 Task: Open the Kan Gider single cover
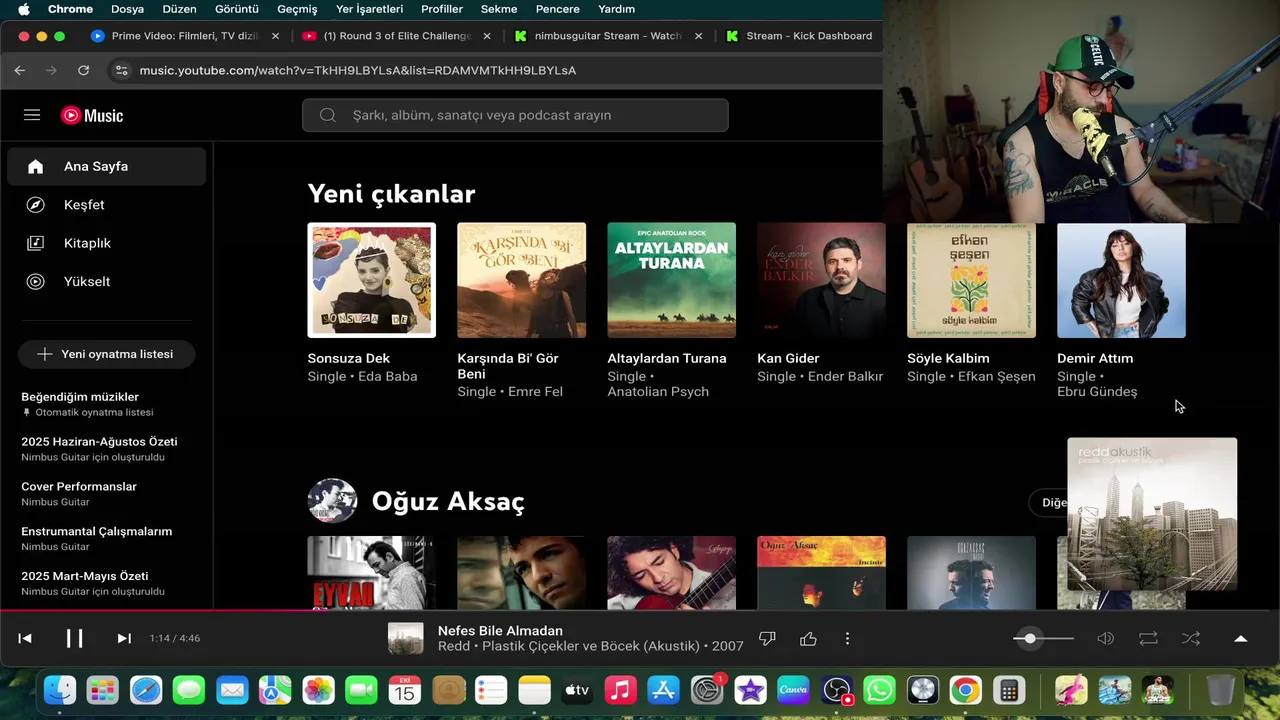(821, 280)
